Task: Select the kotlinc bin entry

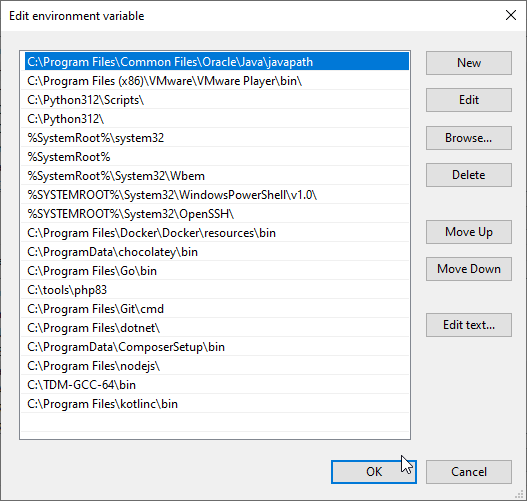Action: click(x=215, y=404)
